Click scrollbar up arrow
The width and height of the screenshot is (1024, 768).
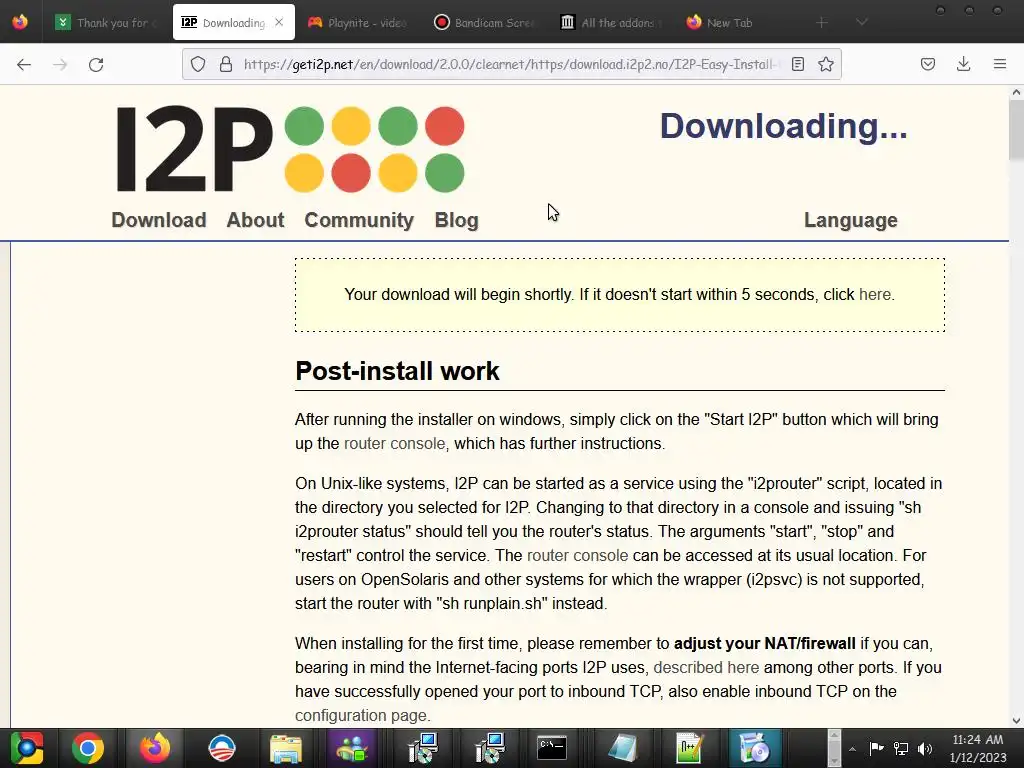pyautogui.click(x=1016, y=93)
